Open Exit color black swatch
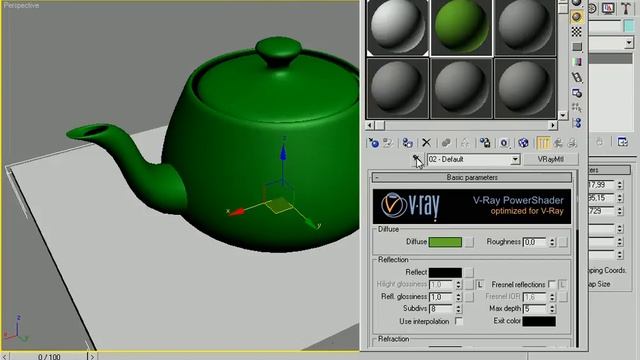The width and height of the screenshot is (640, 360). pyautogui.click(x=539, y=321)
